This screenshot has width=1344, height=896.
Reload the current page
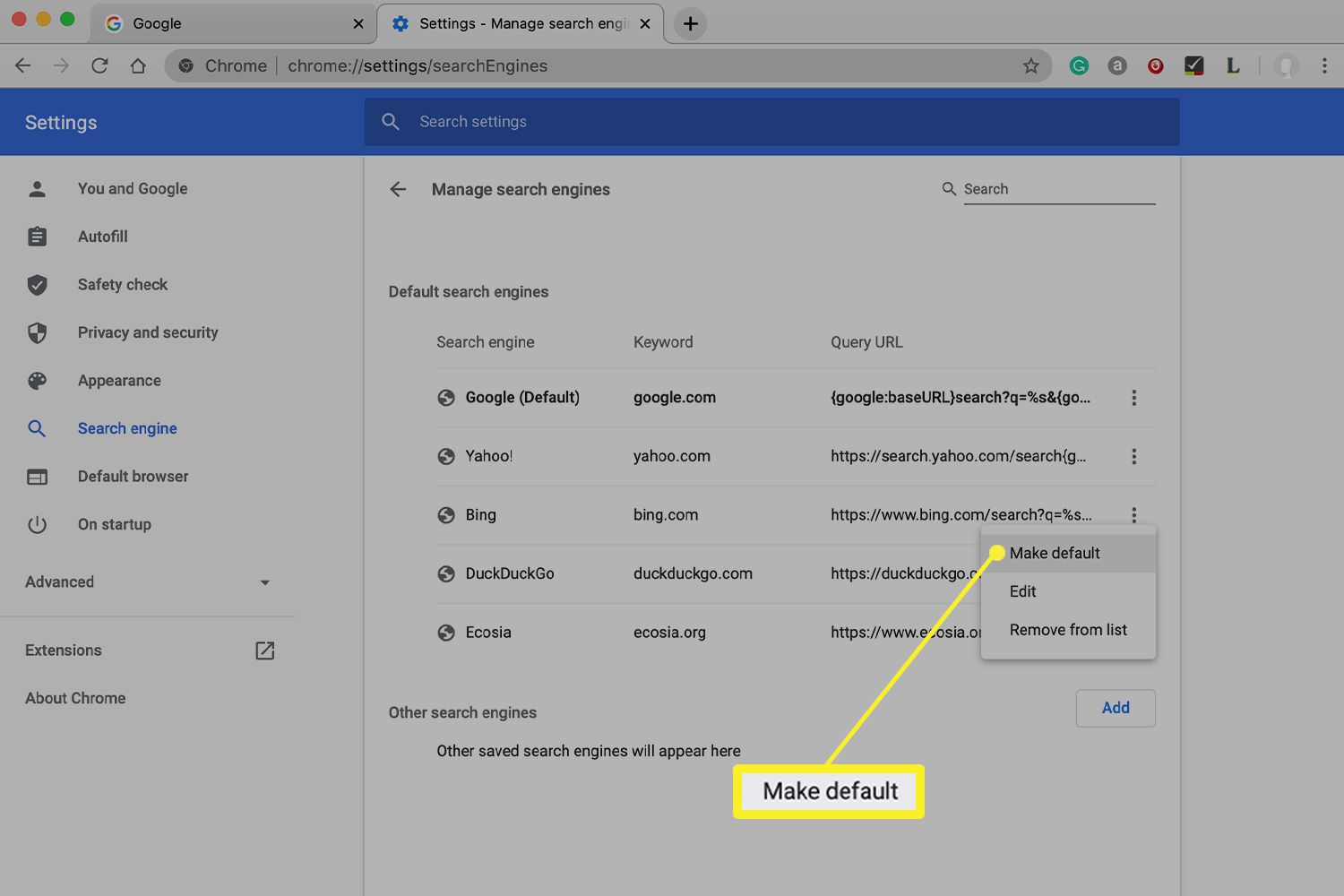99,65
